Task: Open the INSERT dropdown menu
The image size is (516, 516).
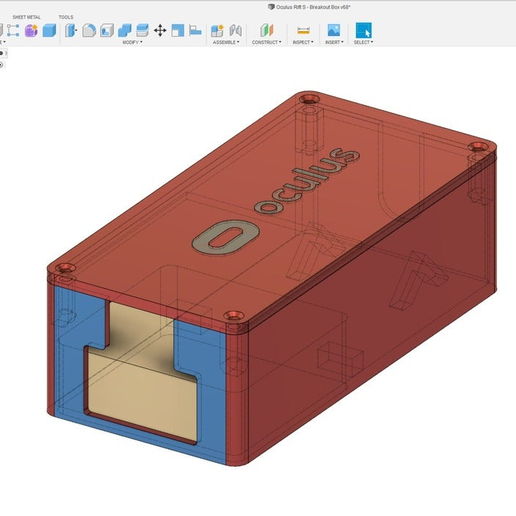Action: pyautogui.click(x=334, y=42)
